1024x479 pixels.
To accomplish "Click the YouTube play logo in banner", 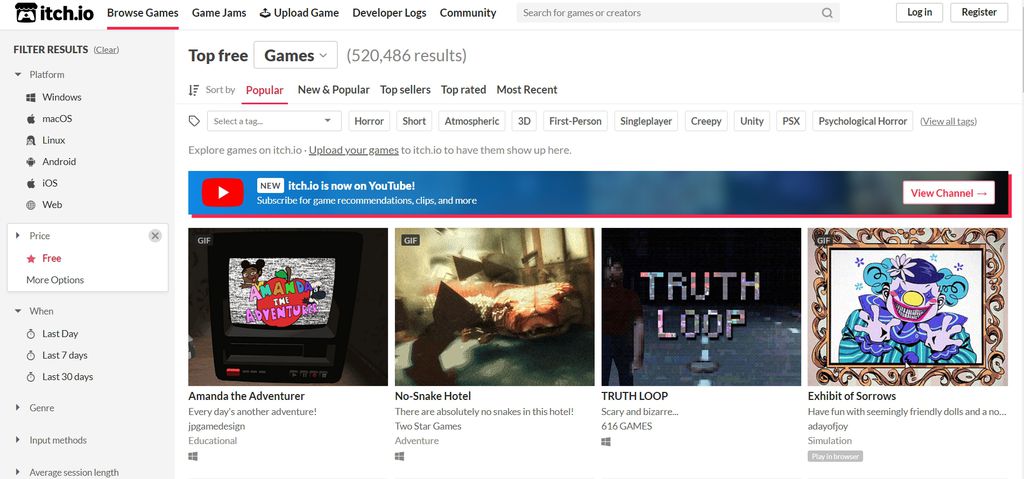I will tap(223, 192).
